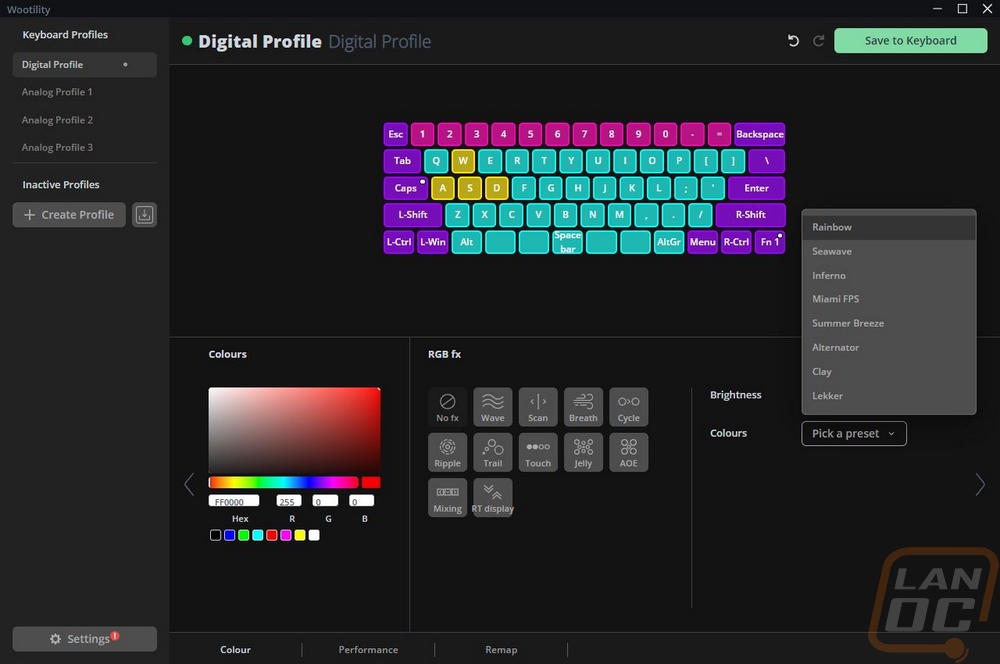Click the Create Profile button
1000x664 pixels.
pos(69,215)
